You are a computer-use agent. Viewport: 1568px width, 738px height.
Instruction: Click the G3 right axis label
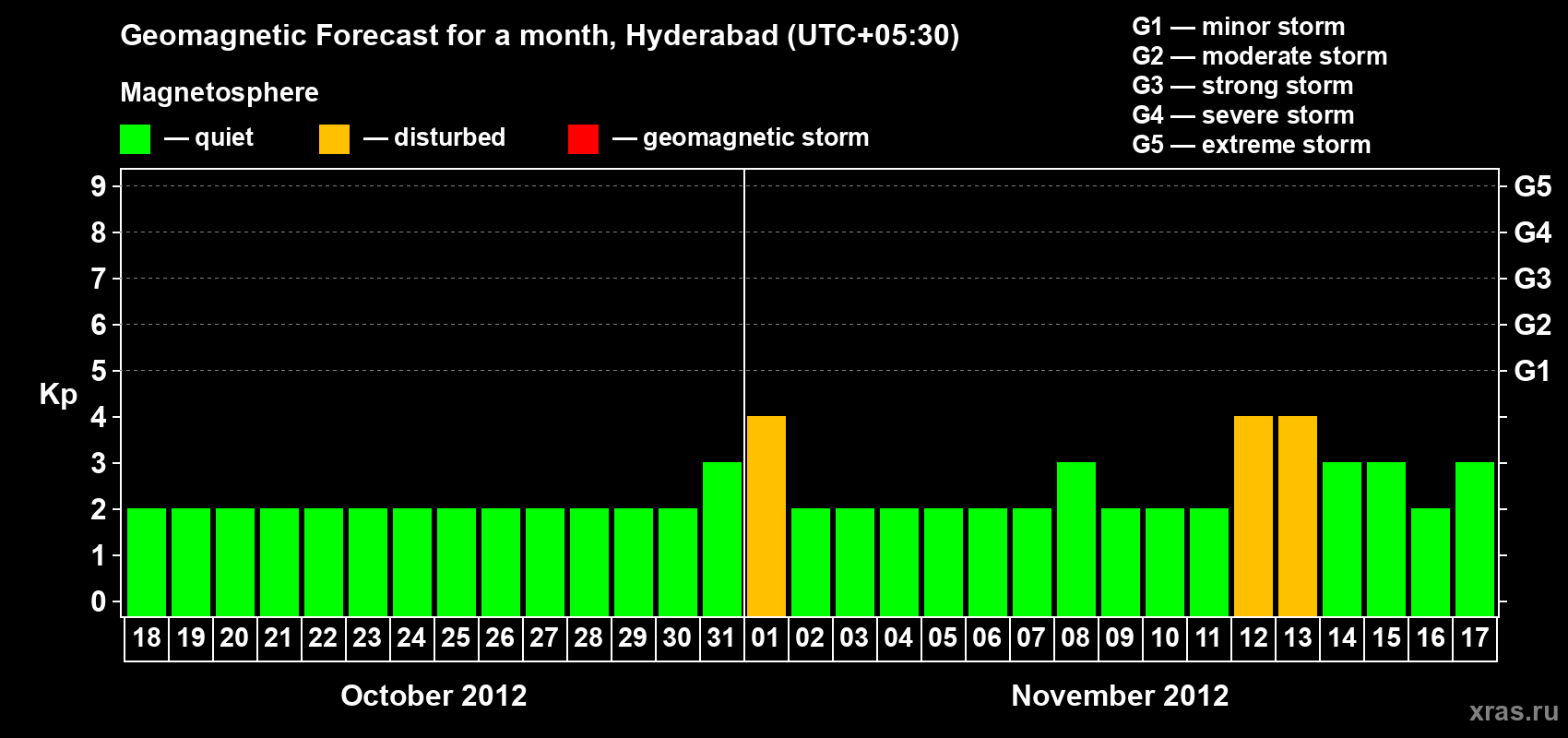[x=1533, y=279]
